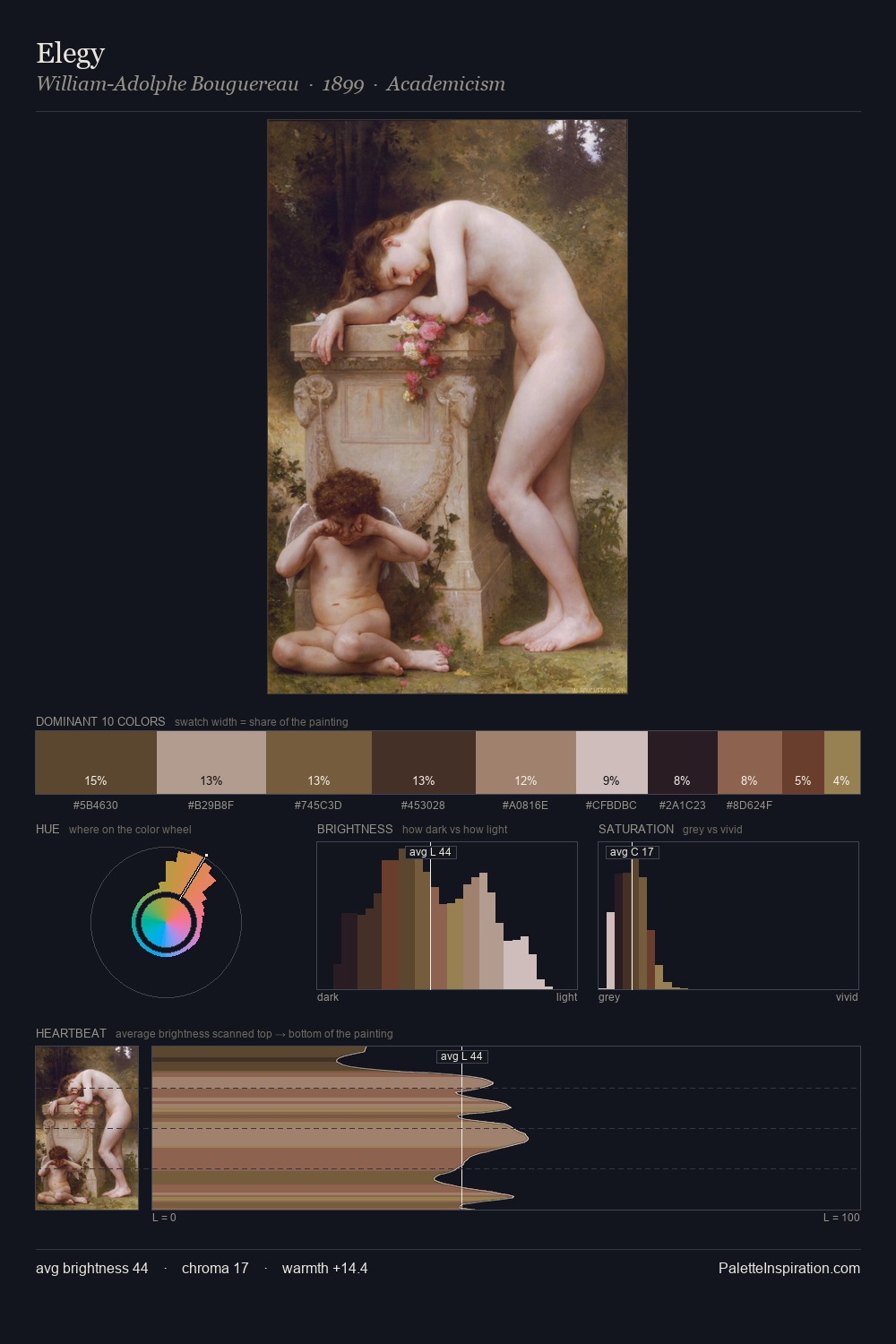Pick the #B29B8F beige swatch
This screenshot has height=1344, width=896.
[211, 762]
